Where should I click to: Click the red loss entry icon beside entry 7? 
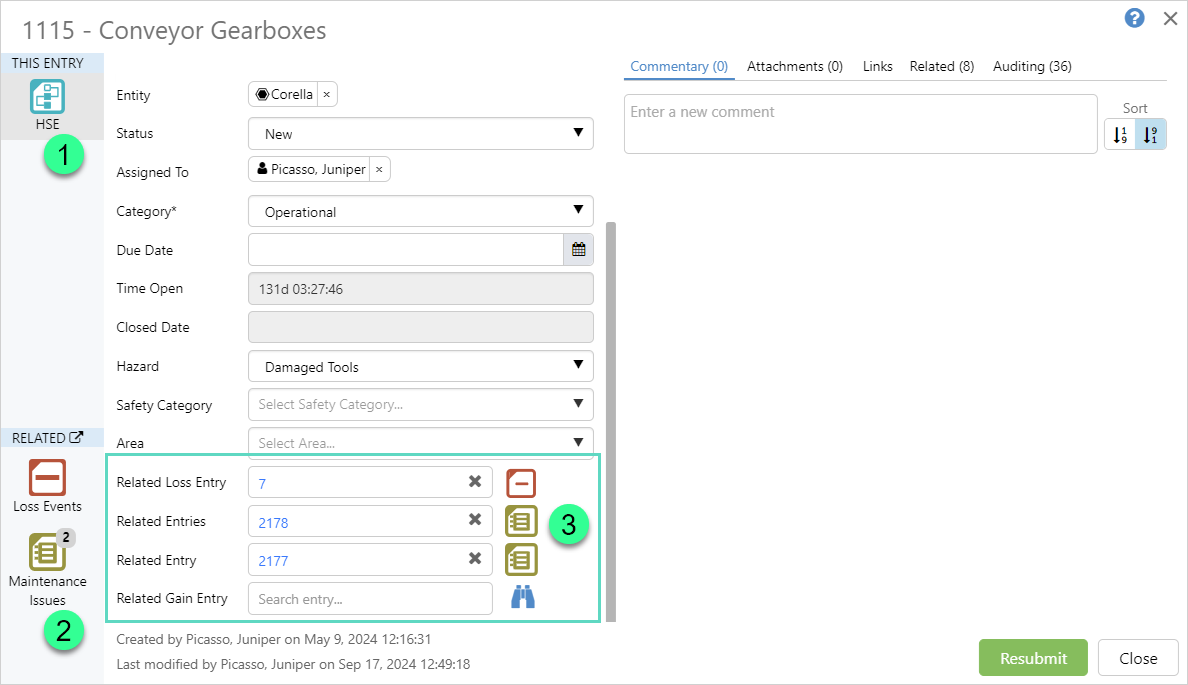pos(521,483)
